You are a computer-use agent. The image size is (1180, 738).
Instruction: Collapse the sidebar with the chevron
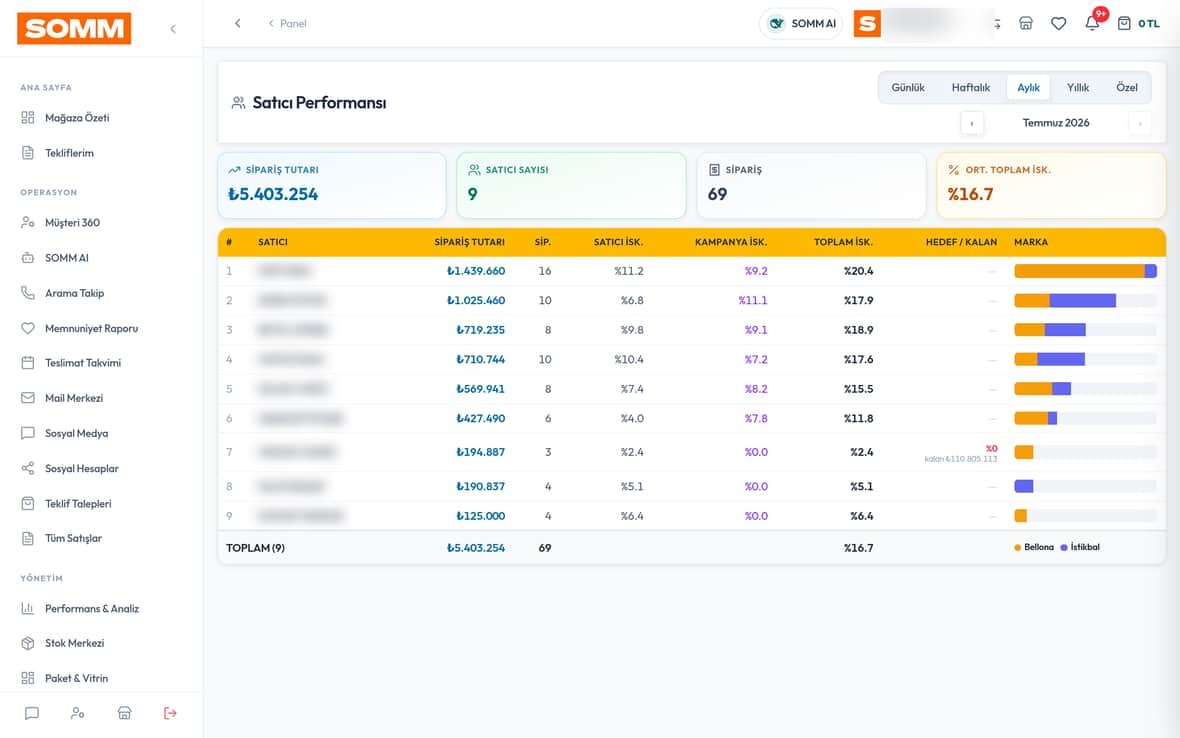[173, 29]
